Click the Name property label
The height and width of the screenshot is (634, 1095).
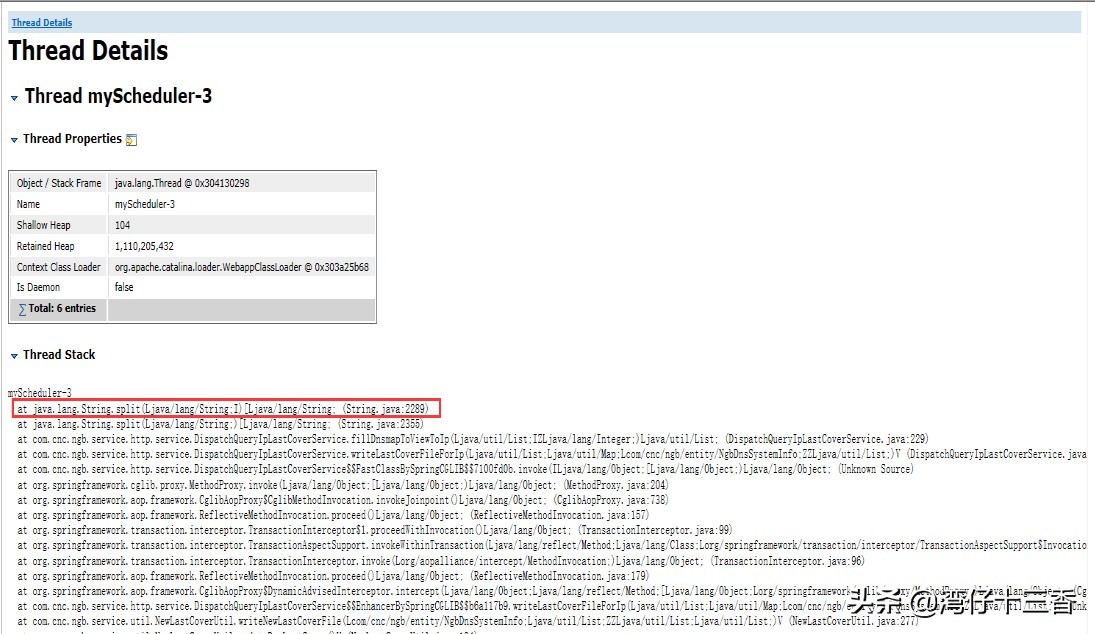click(x=28, y=204)
